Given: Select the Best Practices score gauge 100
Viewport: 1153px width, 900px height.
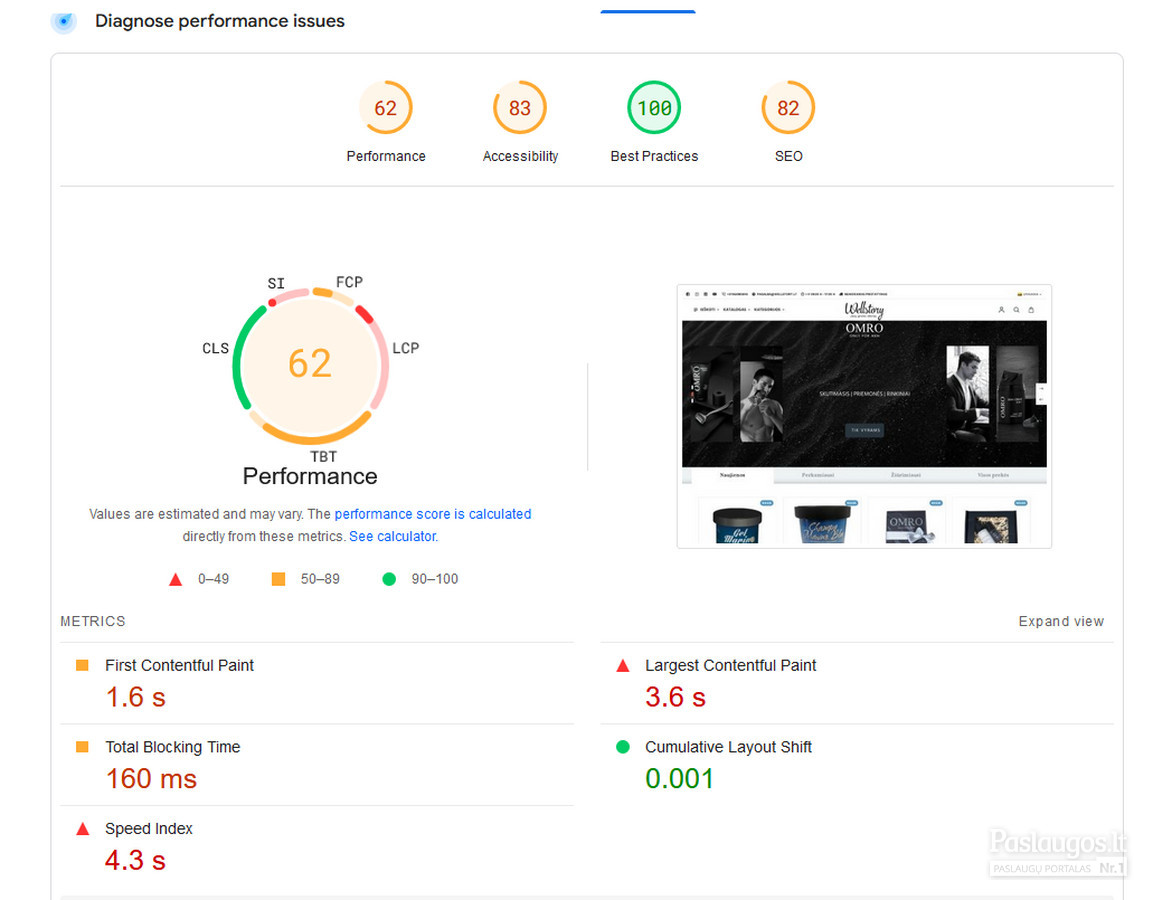Looking at the screenshot, I should click(654, 108).
